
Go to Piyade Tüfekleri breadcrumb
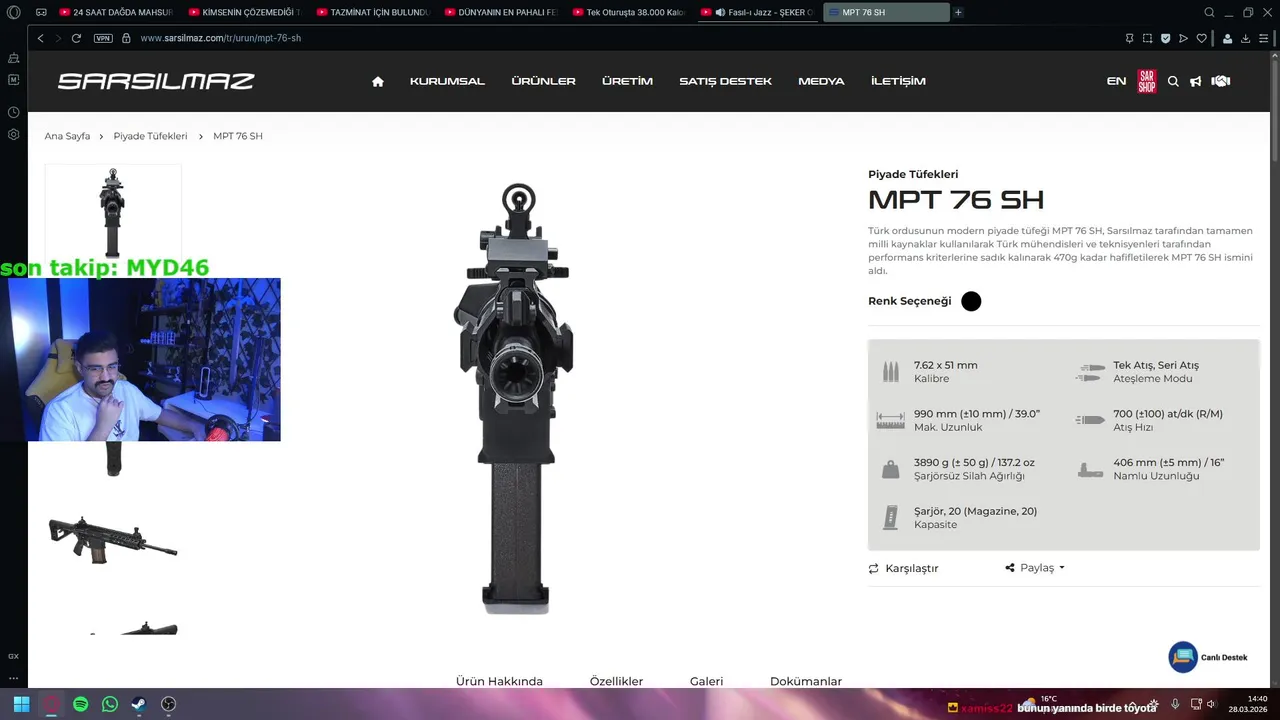coord(150,136)
